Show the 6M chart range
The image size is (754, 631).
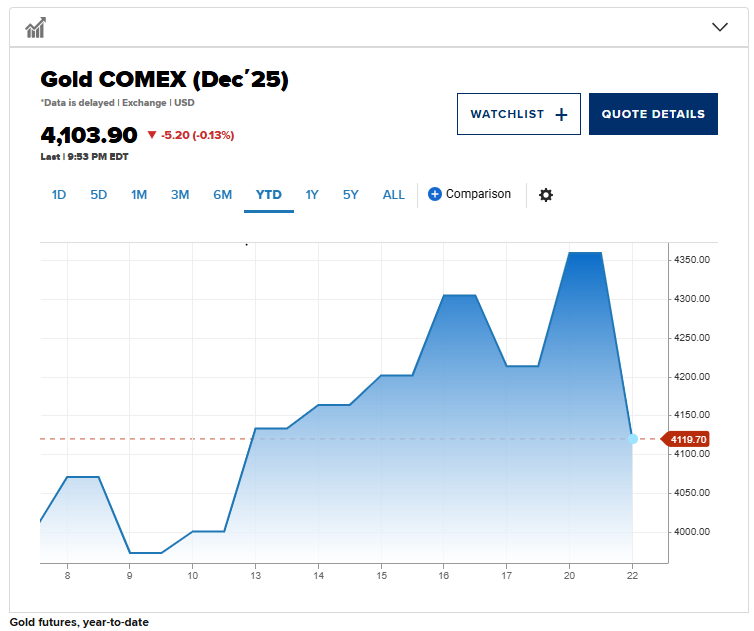pyautogui.click(x=222, y=195)
